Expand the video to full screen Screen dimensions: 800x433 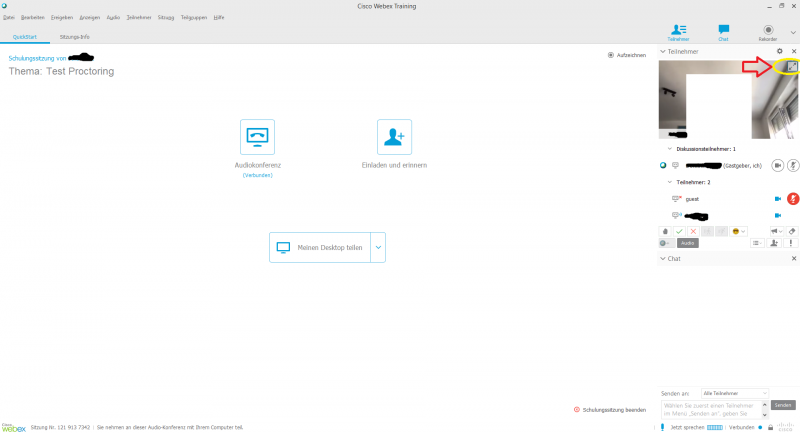(791, 67)
